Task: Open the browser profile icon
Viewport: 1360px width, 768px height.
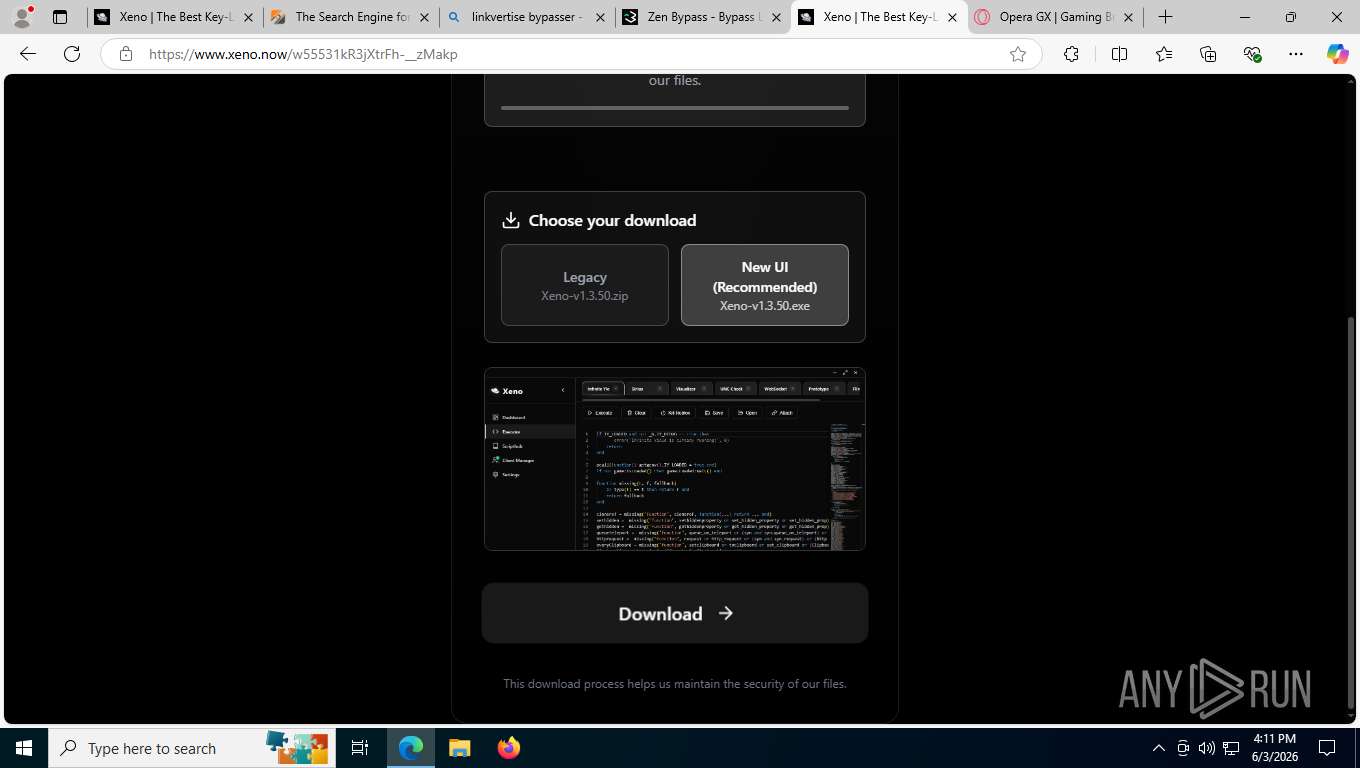Action: (x=21, y=17)
